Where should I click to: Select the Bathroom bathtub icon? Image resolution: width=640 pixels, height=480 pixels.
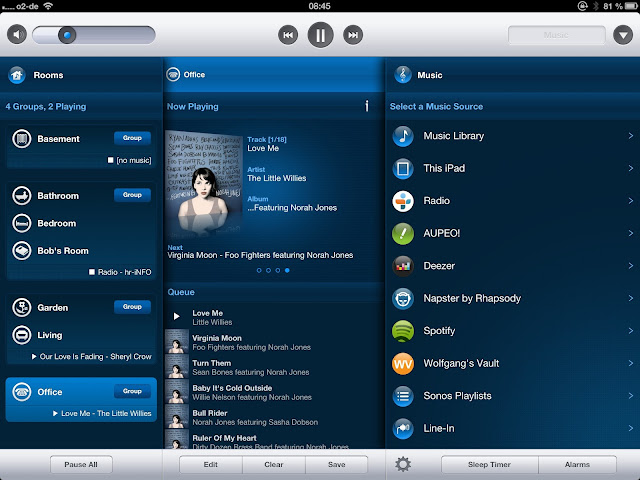pyautogui.click(x=22, y=196)
